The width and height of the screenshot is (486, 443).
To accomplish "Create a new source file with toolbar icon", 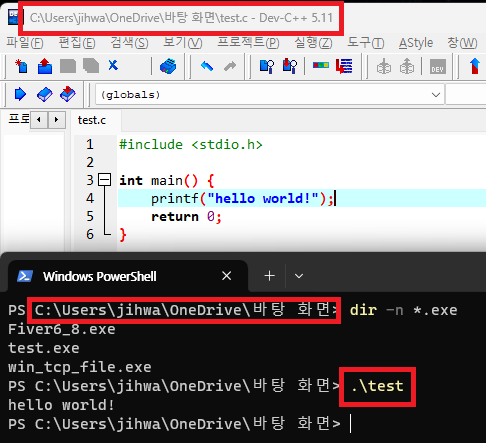I will coord(21,66).
